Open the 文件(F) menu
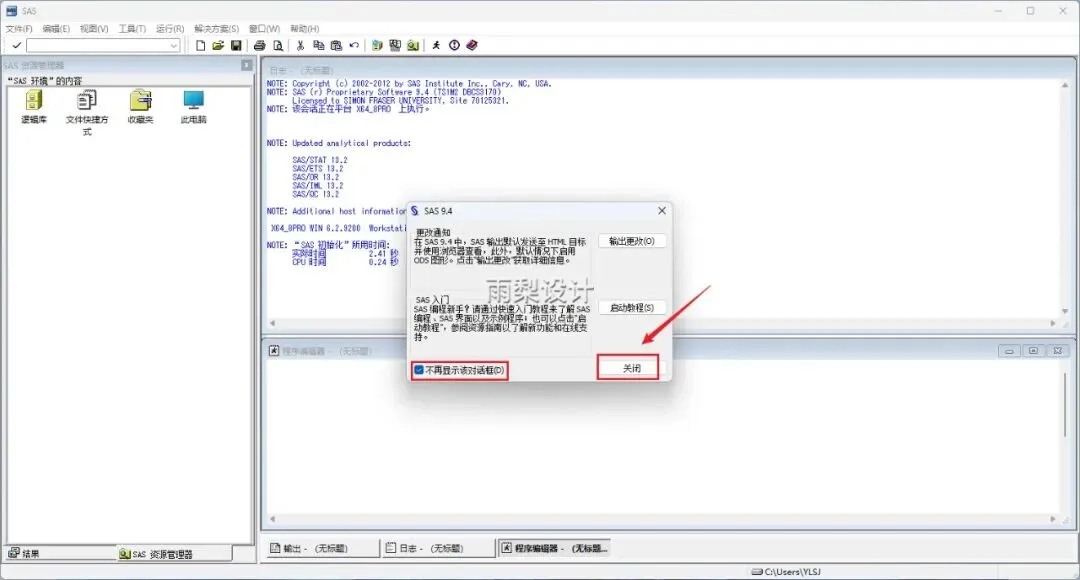 [19, 29]
